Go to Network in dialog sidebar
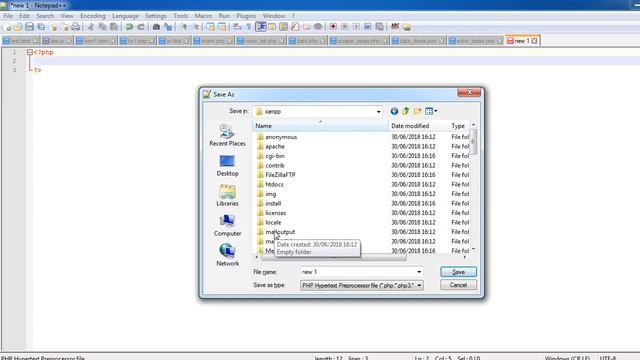Viewport: 640px width, 360px height. (227, 255)
